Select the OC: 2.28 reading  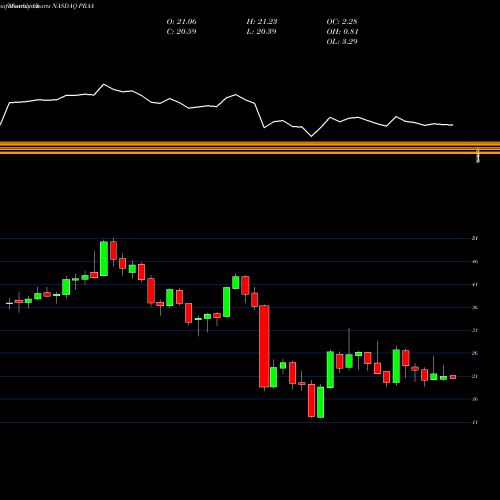tap(342, 22)
